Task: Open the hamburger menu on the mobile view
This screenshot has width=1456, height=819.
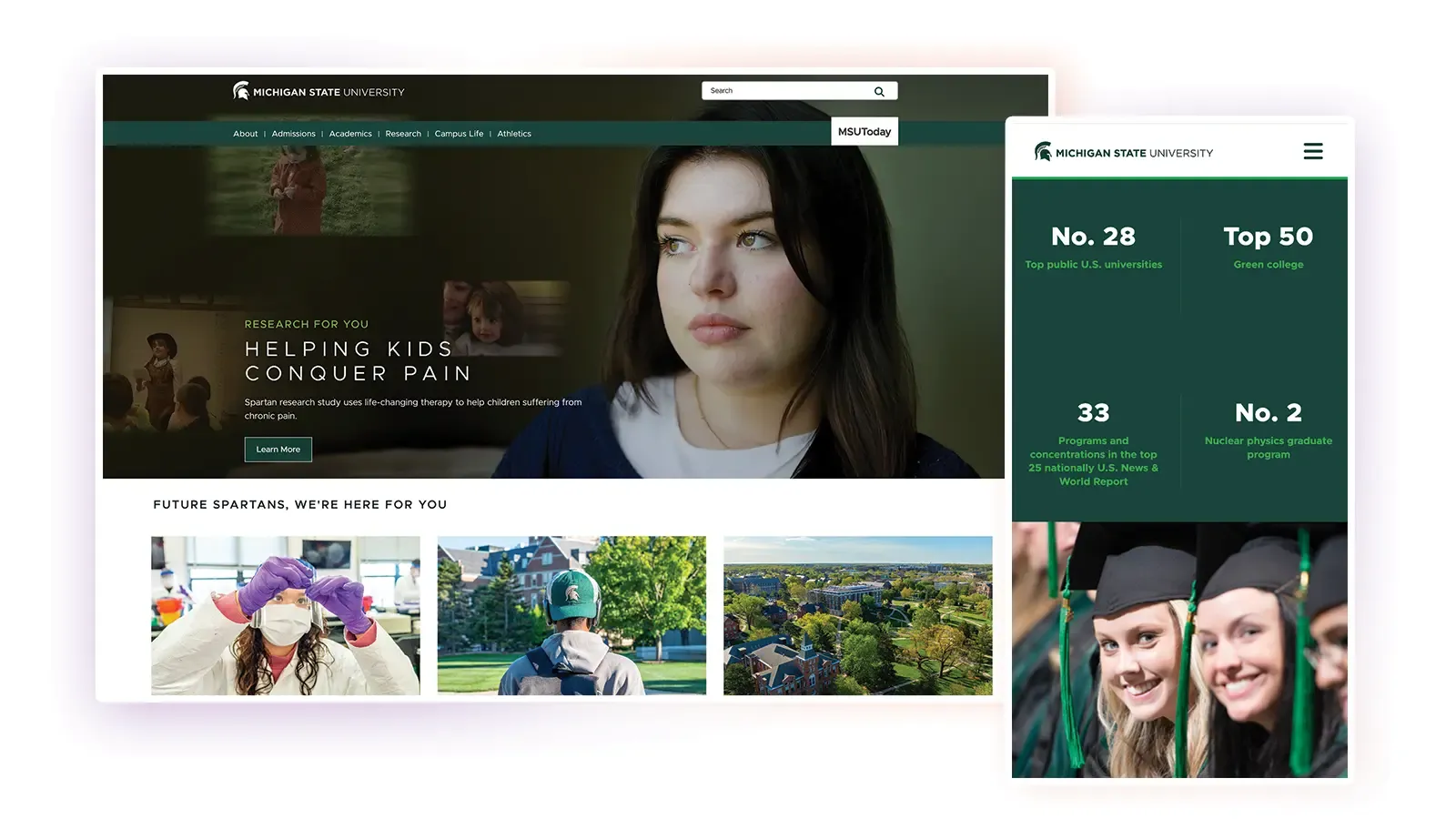Action: 1313,152
